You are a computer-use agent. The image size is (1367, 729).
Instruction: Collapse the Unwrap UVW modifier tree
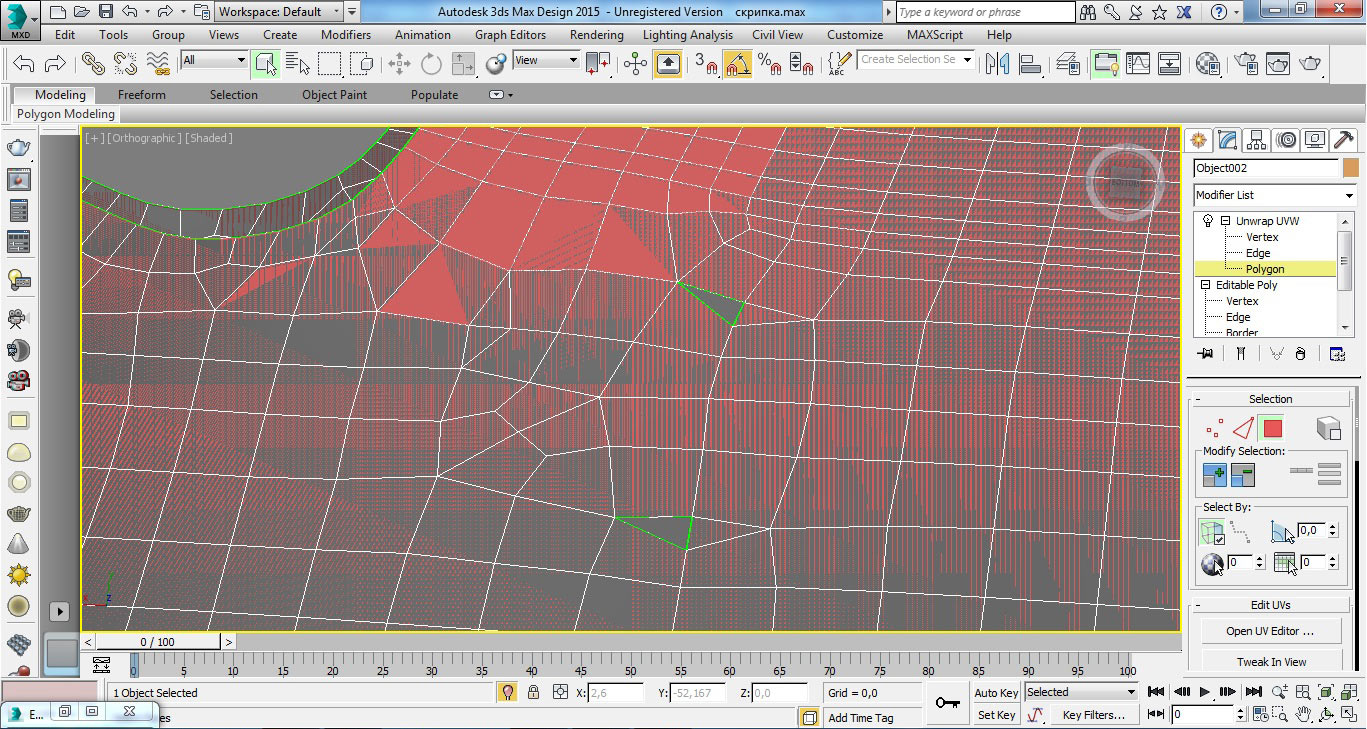pyautogui.click(x=1224, y=221)
